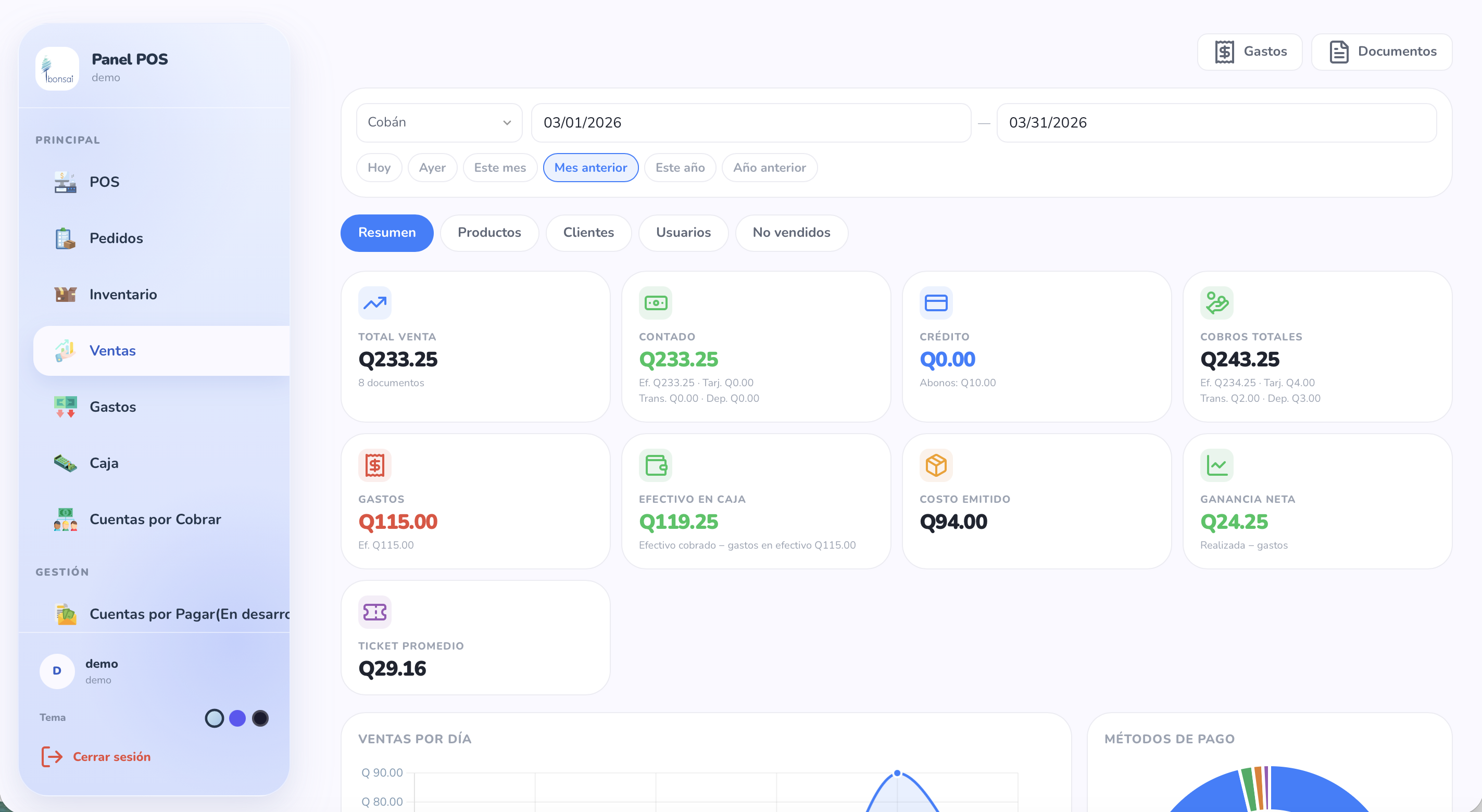Click the 8 documentos text
1482x812 pixels.
(x=391, y=383)
